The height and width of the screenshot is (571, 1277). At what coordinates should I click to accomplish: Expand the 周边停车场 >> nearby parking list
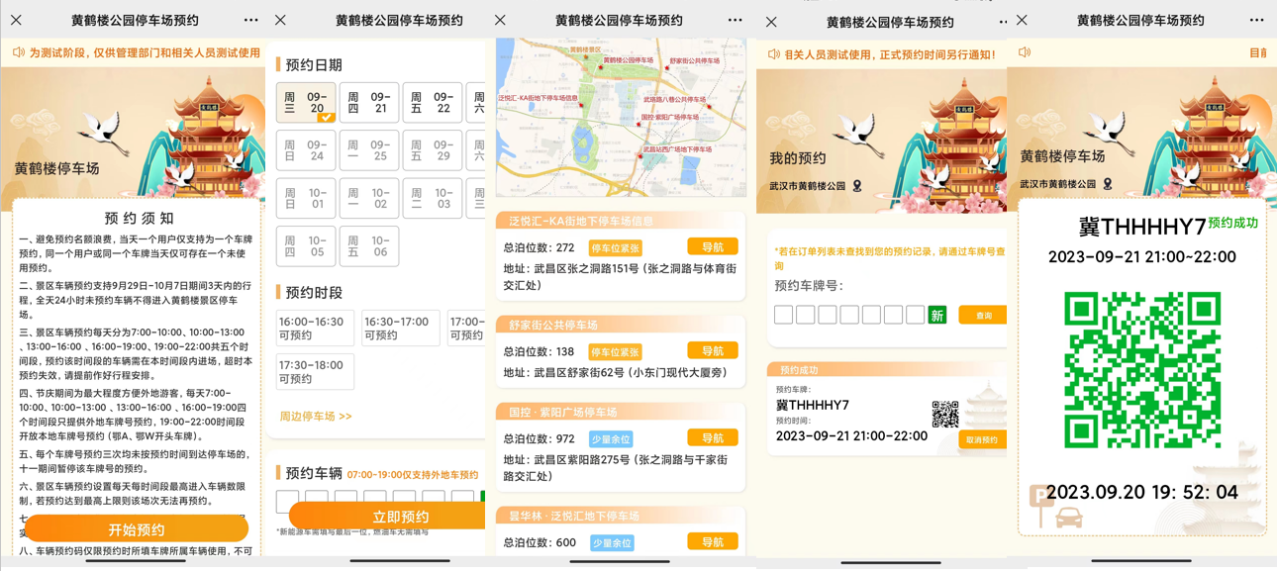coord(315,416)
